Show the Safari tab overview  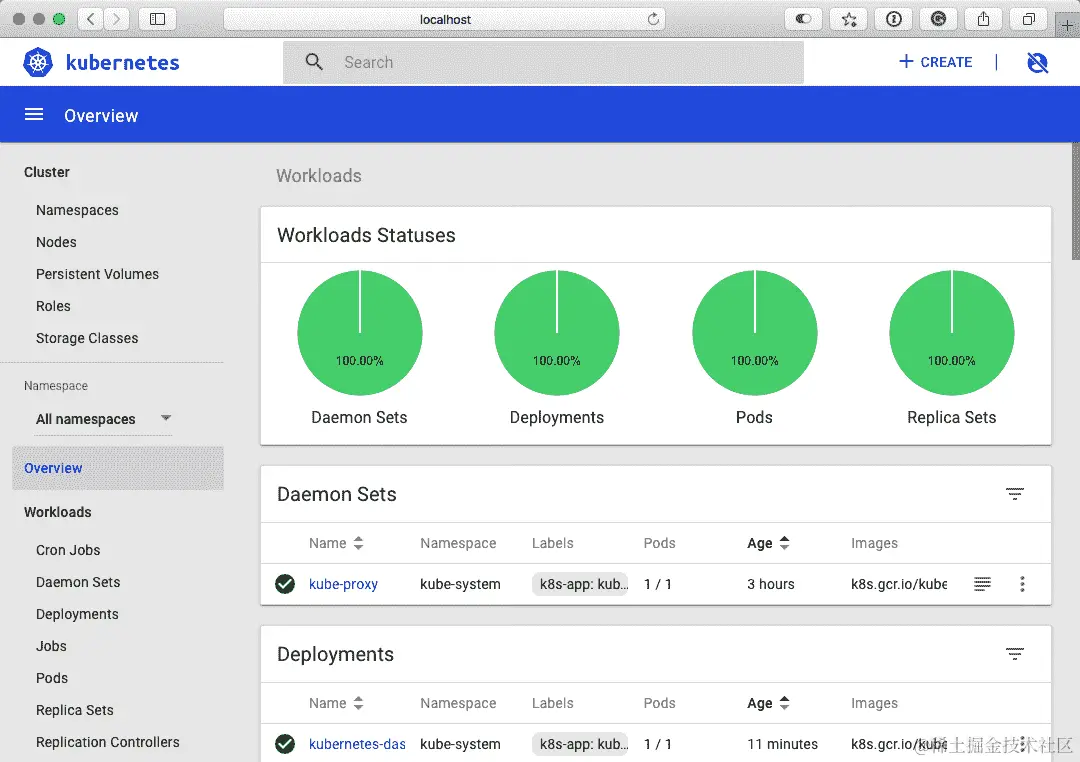point(1028,19)
